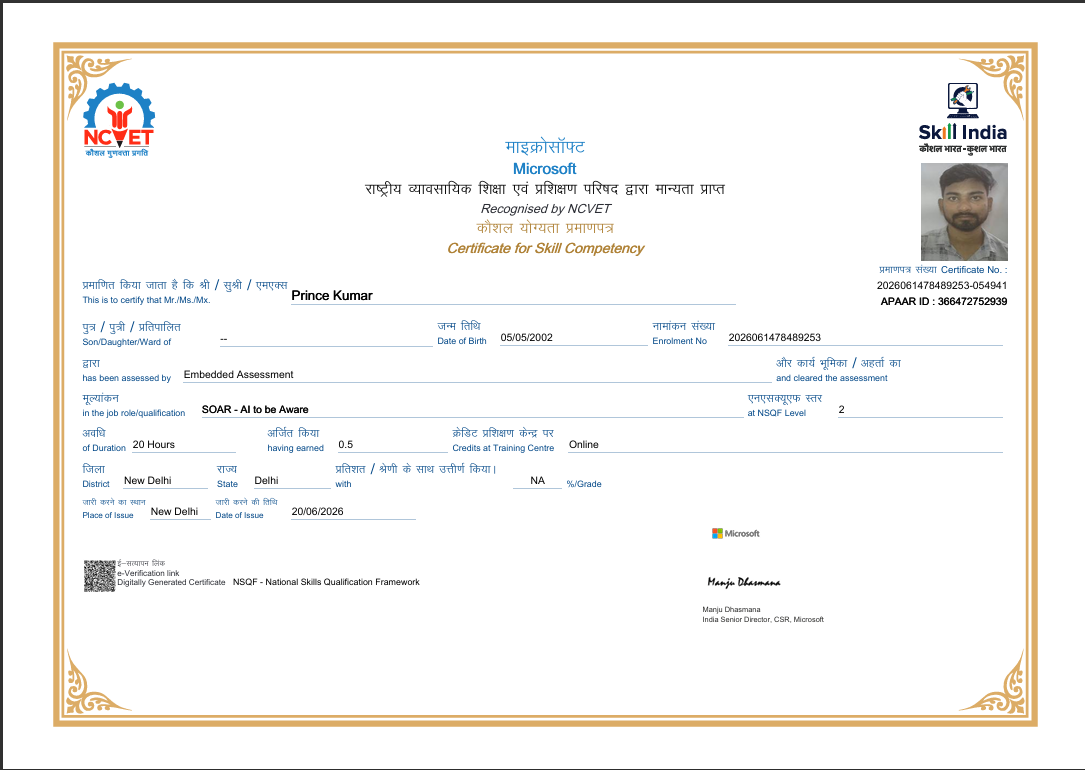1085x770 pixels.
Task: Click the Date of Issue 20/06/2026
Action: [318, 512]
